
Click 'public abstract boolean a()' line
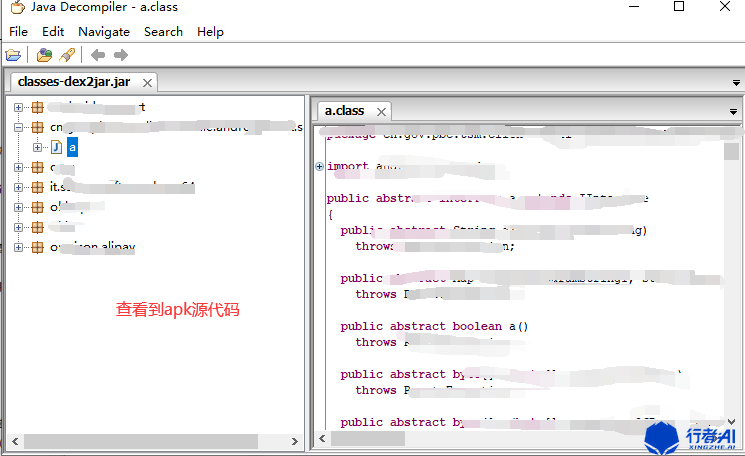point(434,326)
